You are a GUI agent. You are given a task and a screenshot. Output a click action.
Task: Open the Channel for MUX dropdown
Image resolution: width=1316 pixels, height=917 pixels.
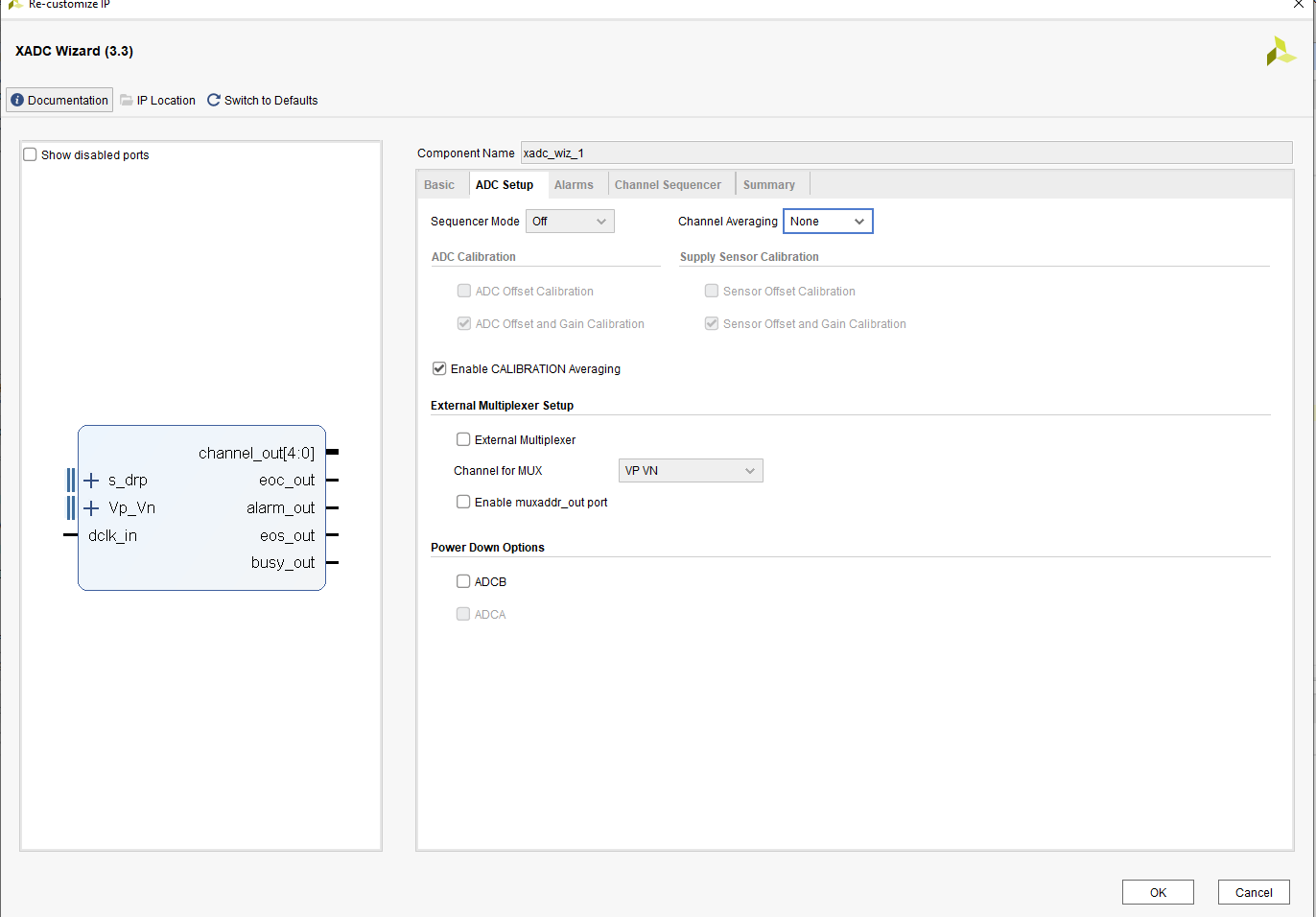(691, 471)
